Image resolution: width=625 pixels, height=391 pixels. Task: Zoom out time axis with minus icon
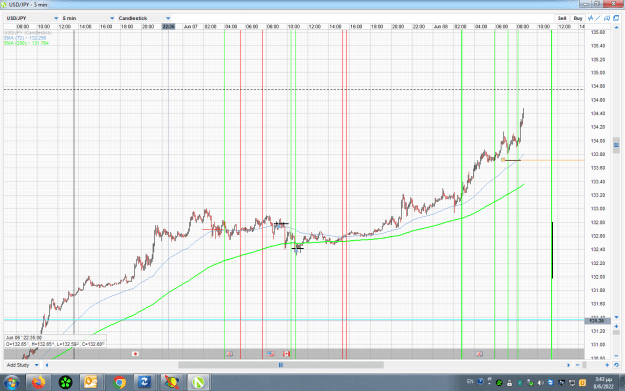(578, 365)
